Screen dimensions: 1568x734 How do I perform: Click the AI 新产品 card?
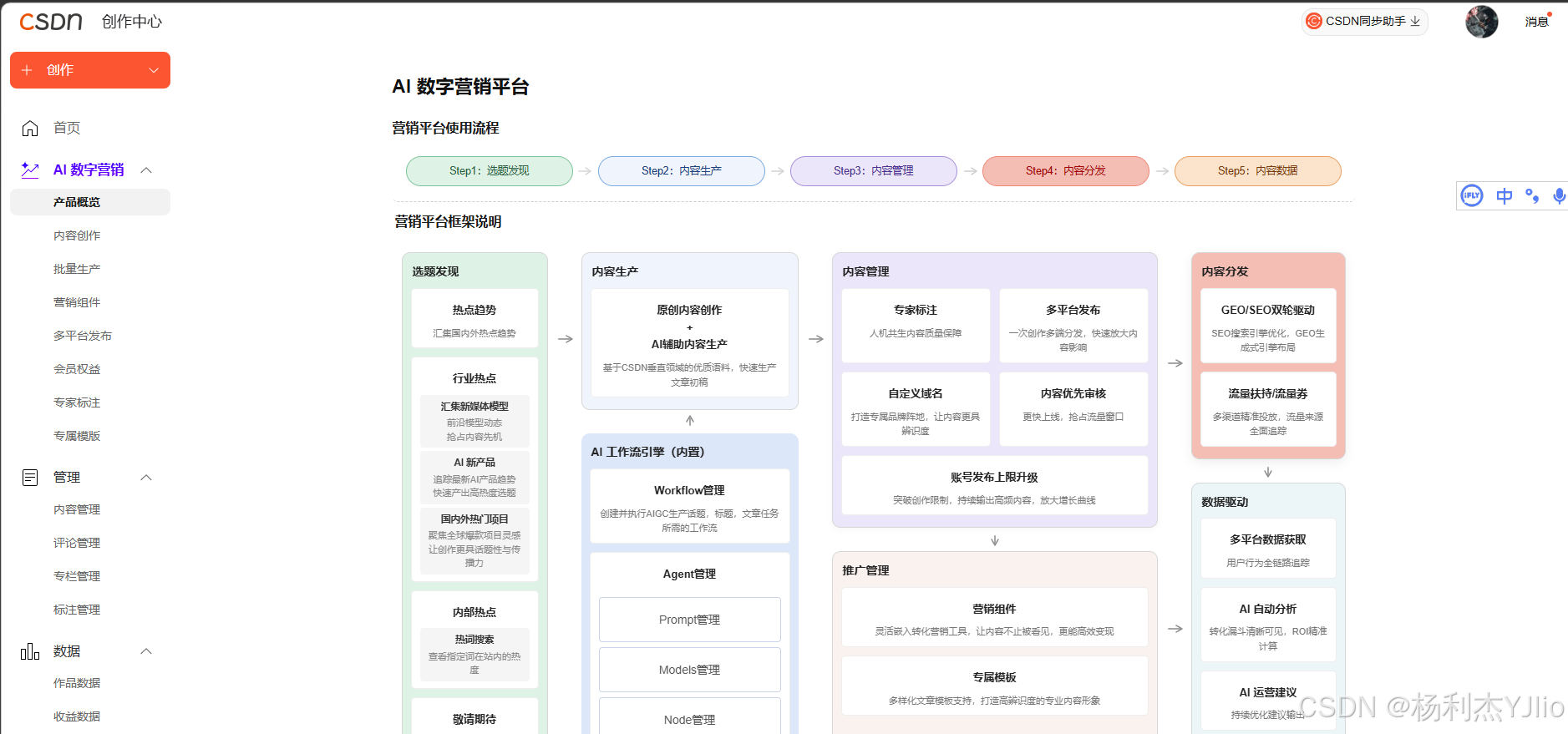coord(474,477)
